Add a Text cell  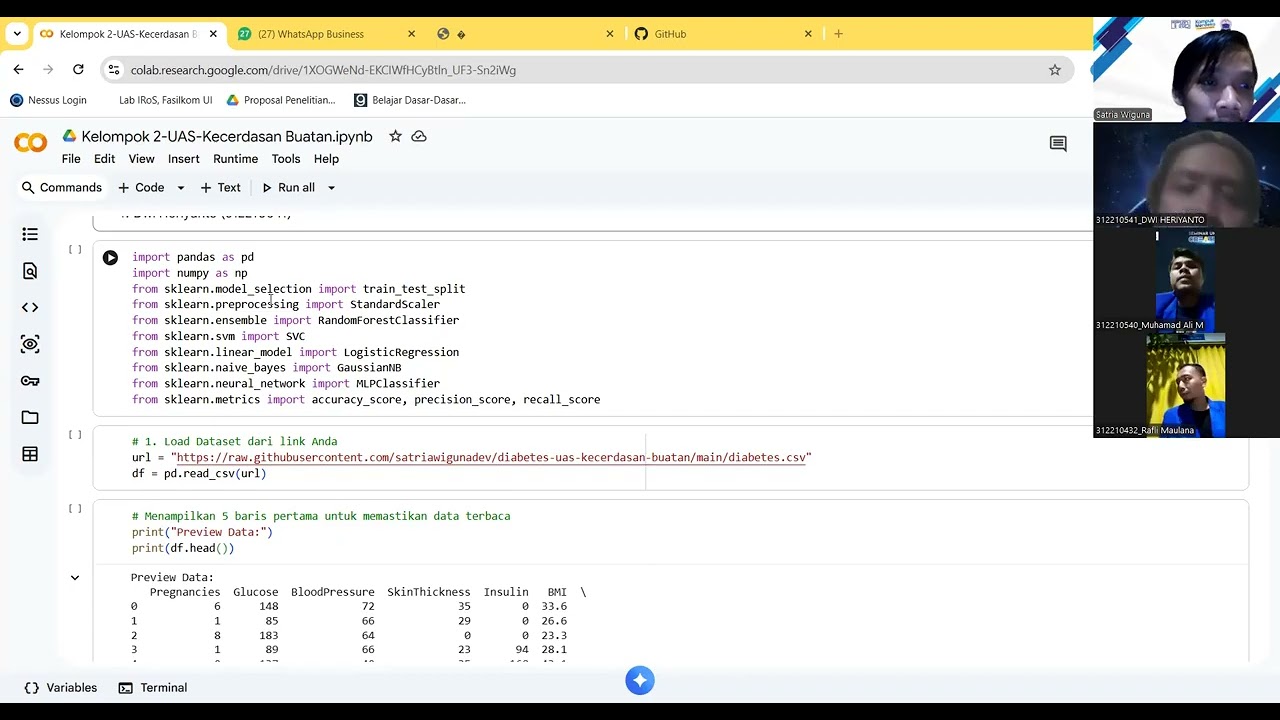coord(221,188)
